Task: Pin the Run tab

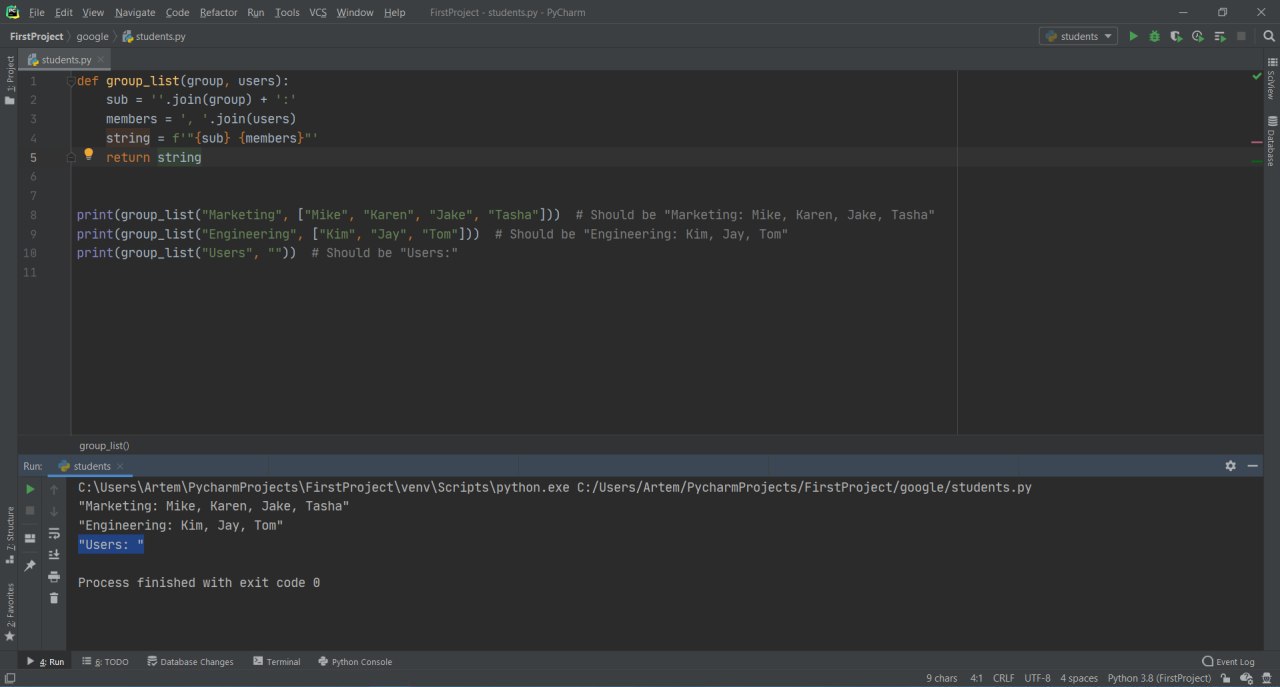Action: [x=30, y=566]
